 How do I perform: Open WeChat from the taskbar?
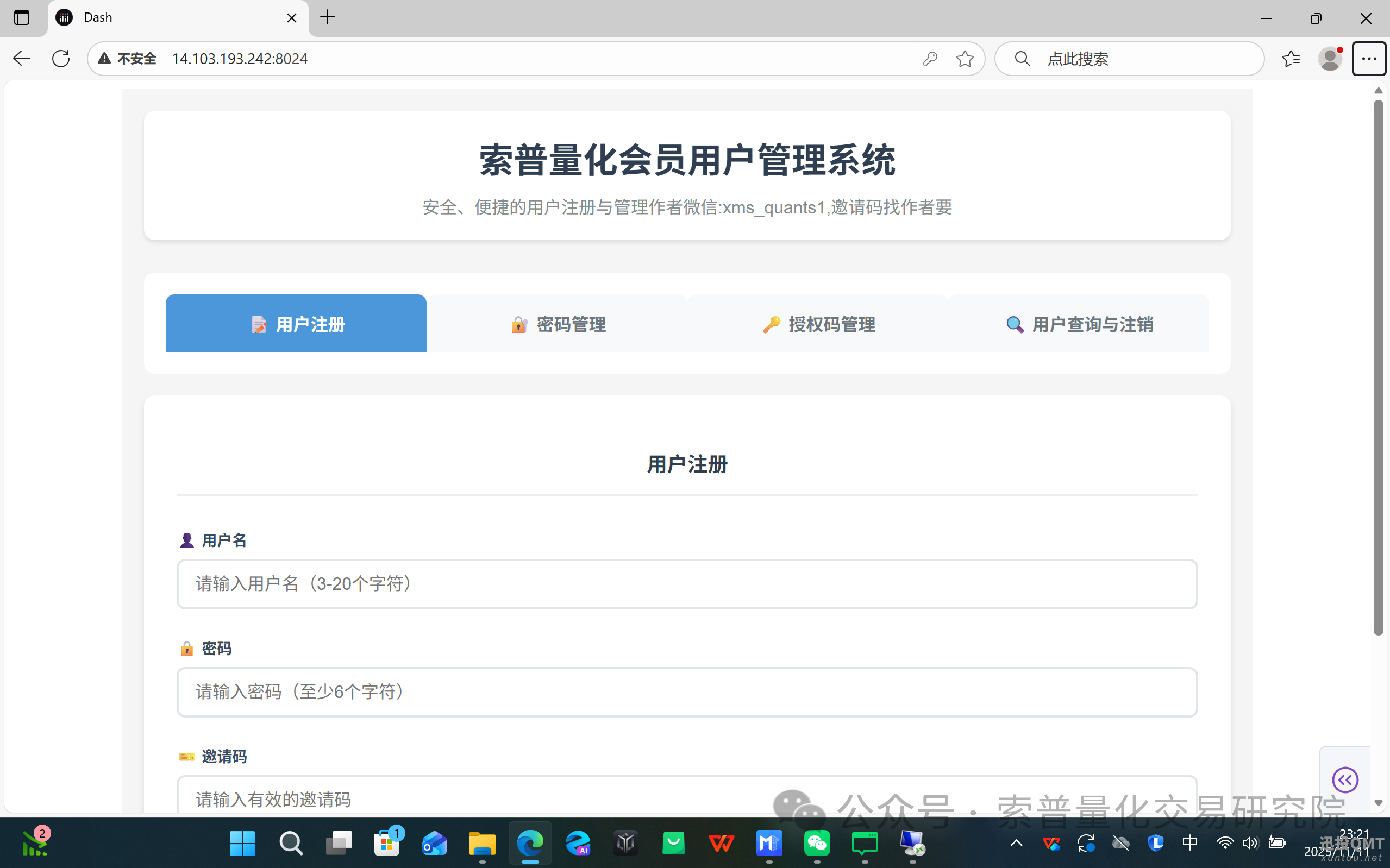coord(817,842)
